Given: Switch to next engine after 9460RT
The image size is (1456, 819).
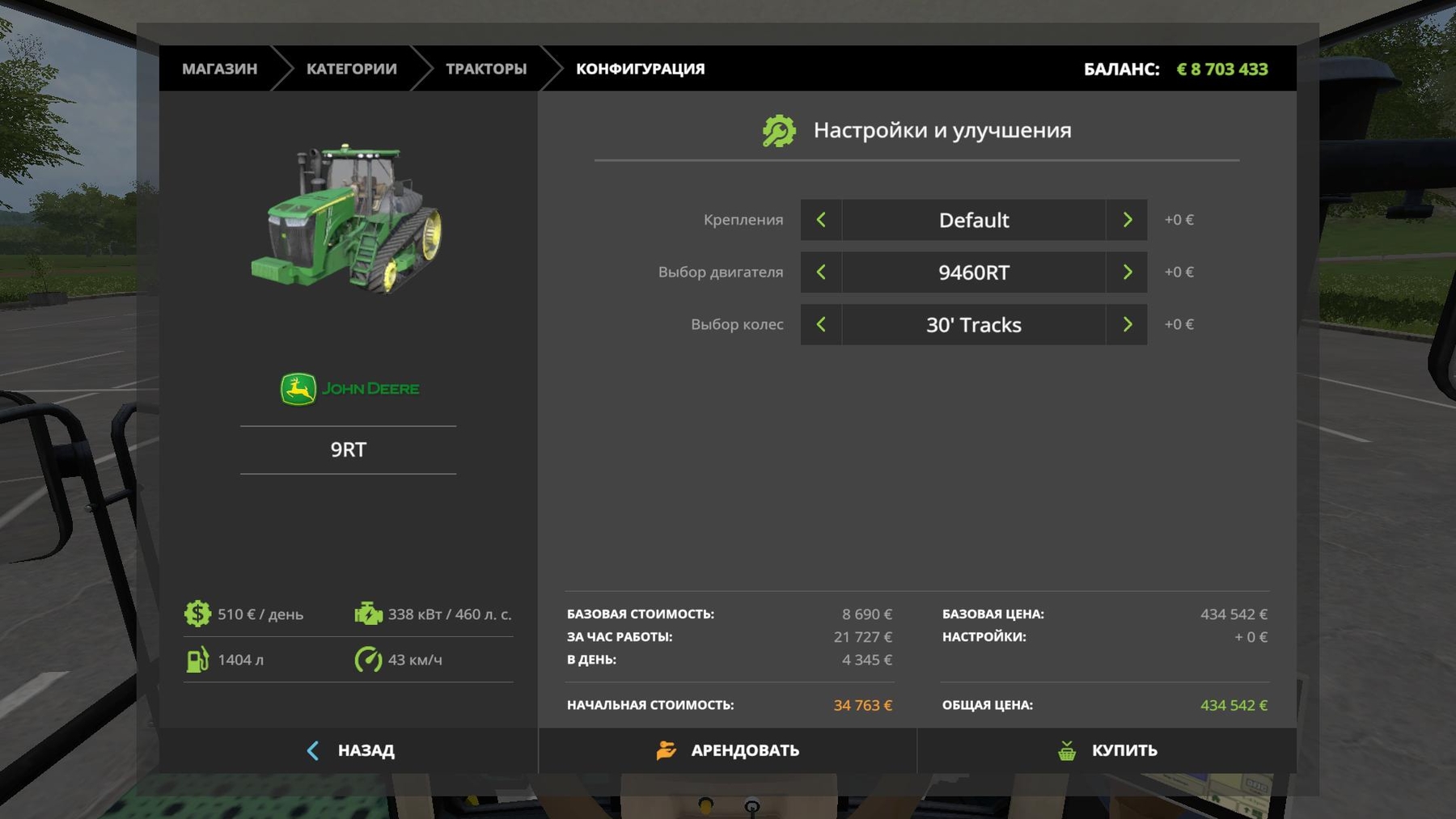Looking at the screenshot, I should click(1127, 272).
